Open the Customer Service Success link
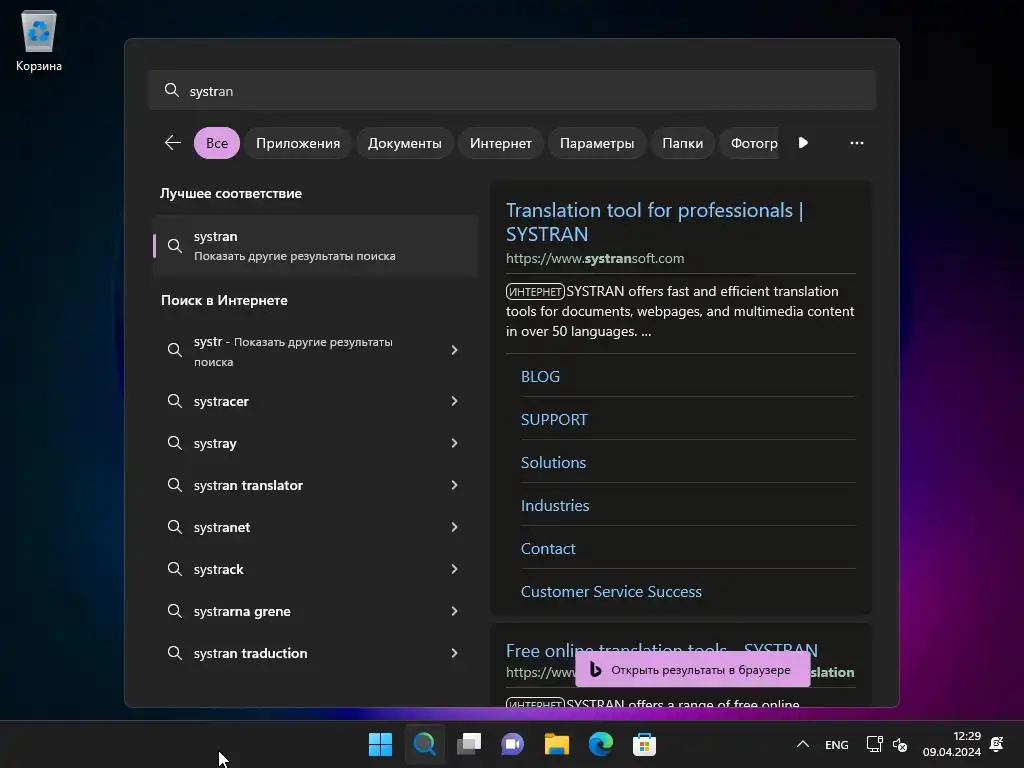This screenshot has width=1024, height=768. pyautogui.click(x=611, y=592)
